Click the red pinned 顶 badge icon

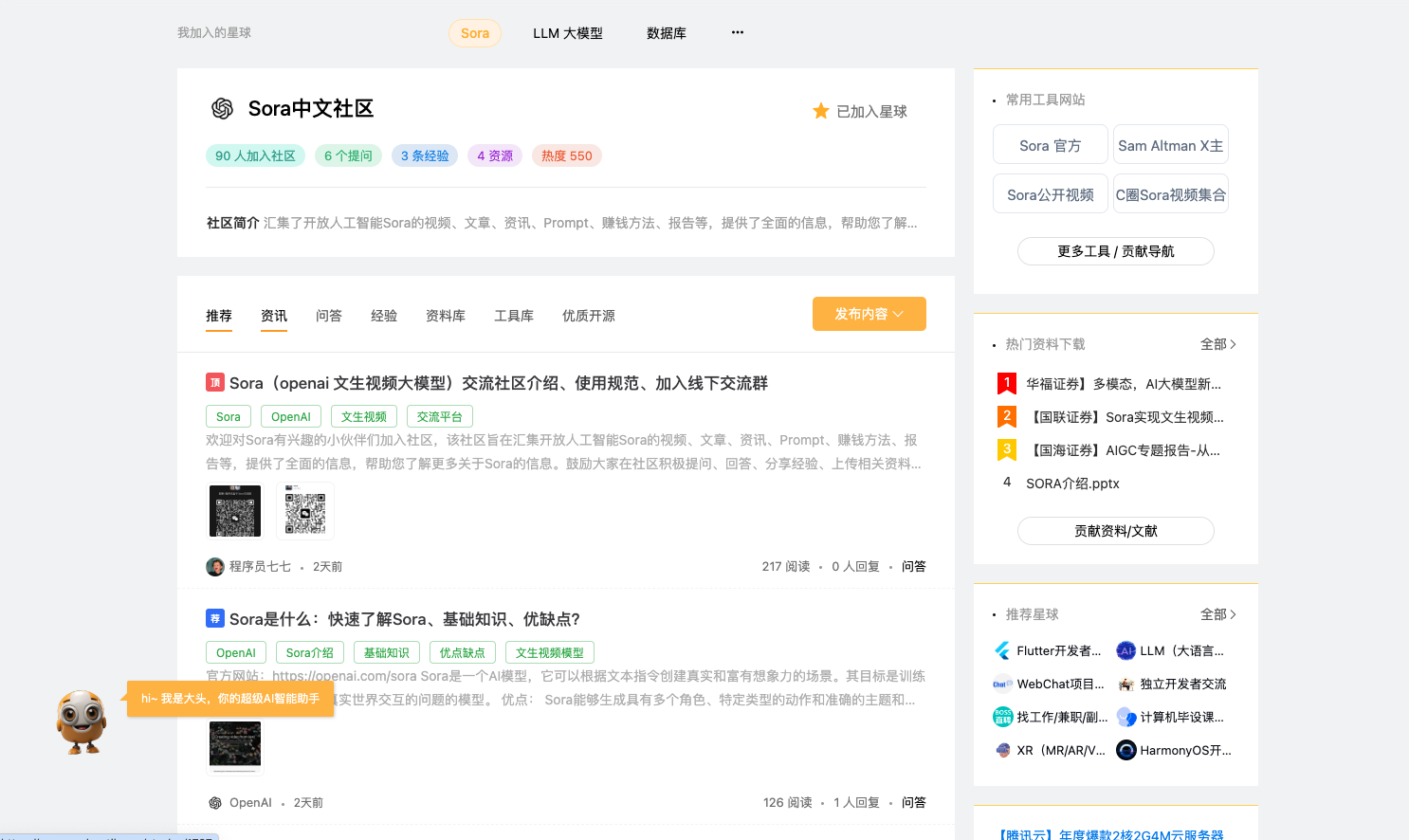click(214, 383)
